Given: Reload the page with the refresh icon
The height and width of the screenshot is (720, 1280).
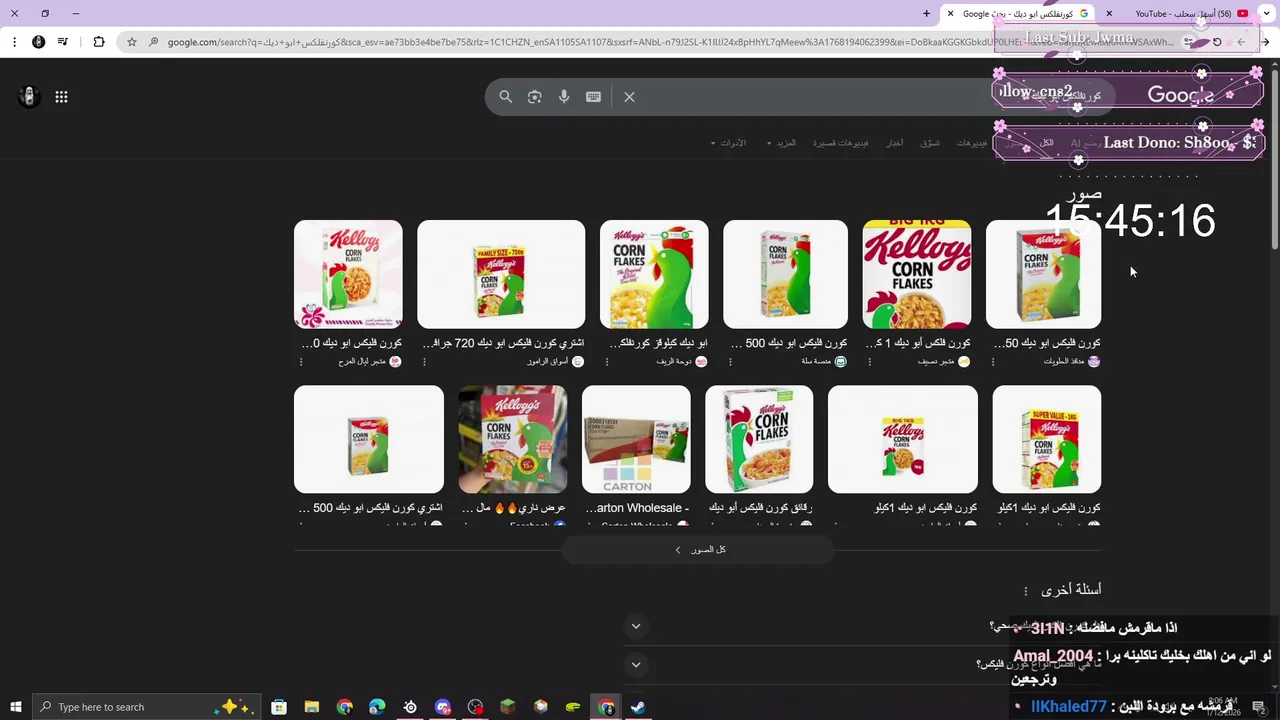Looking at the screenshot, I should coord(1217,42).
